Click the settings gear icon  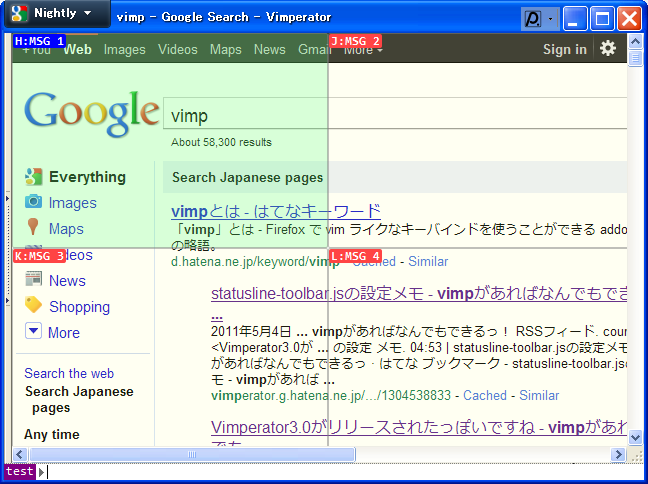608,49
